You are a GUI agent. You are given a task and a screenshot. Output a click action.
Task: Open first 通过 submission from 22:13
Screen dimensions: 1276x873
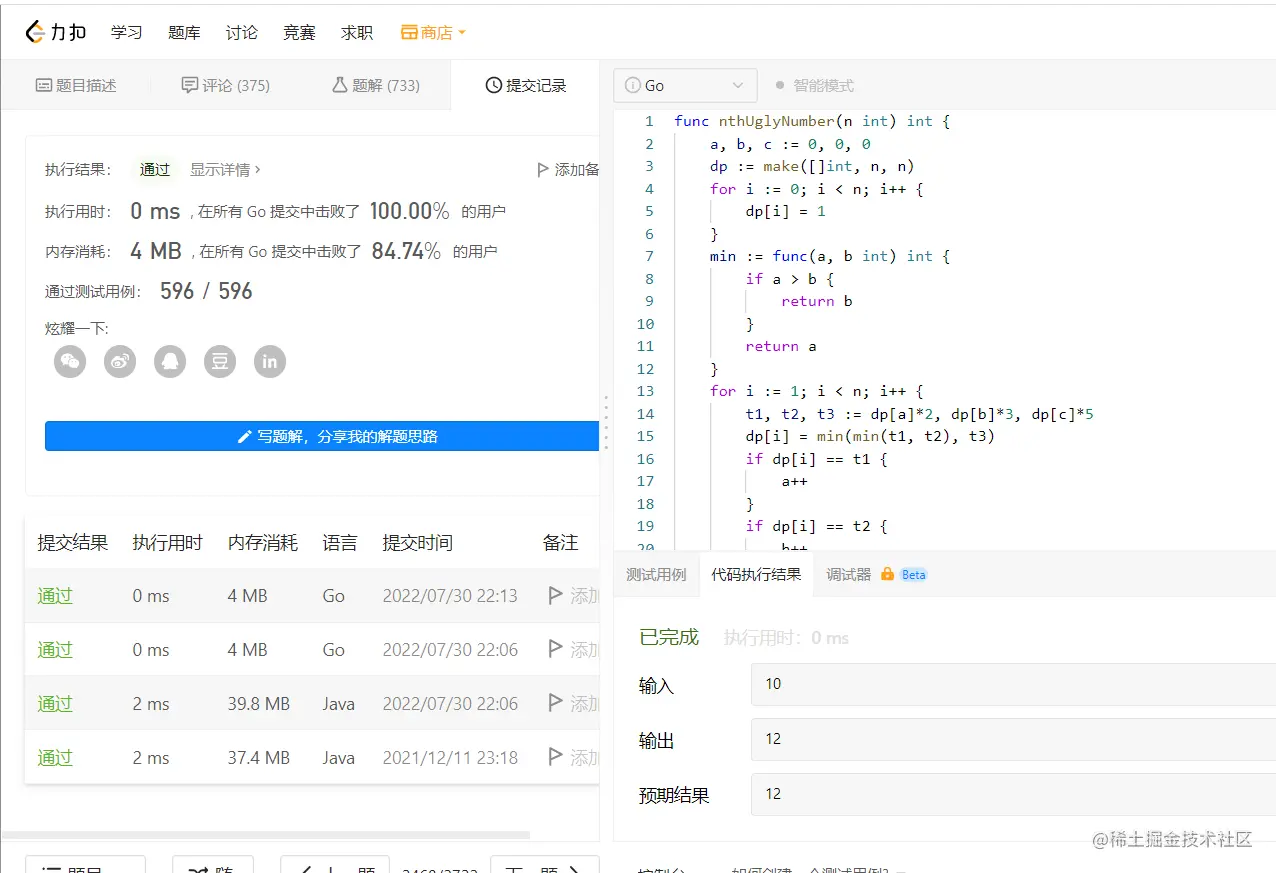[55, 596]
